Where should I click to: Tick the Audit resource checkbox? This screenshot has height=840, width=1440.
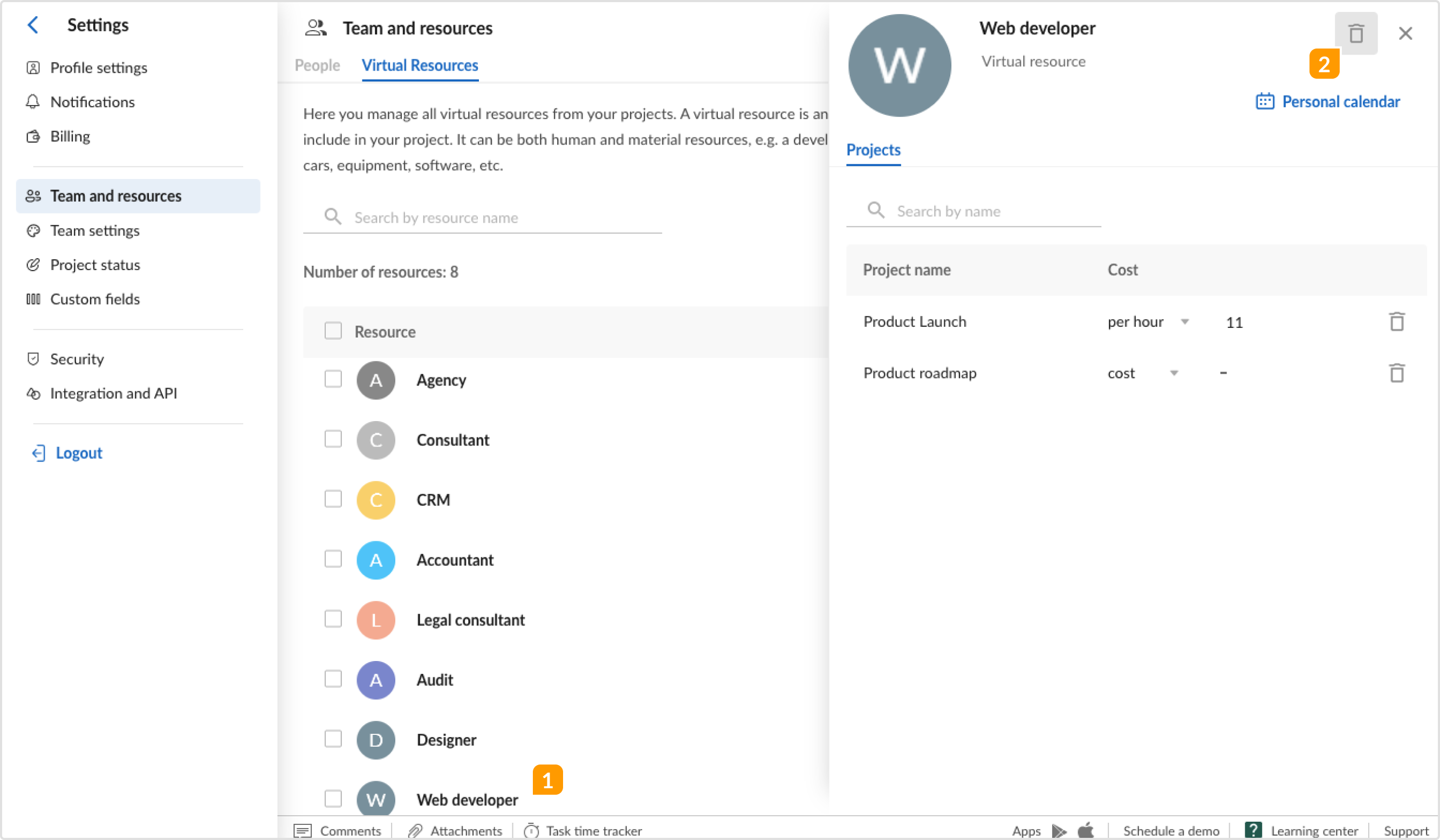333,679
